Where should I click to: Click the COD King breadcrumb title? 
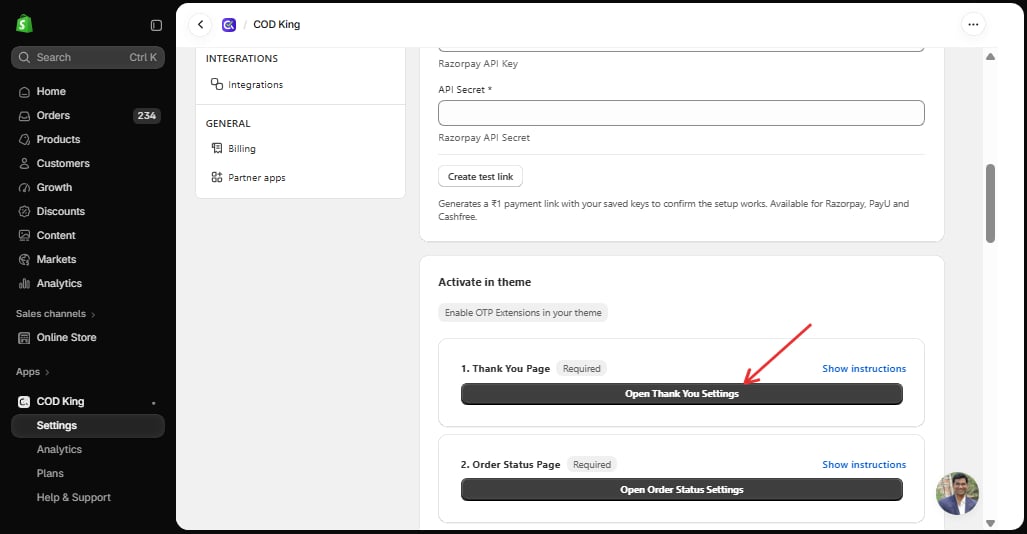(276, 25)
